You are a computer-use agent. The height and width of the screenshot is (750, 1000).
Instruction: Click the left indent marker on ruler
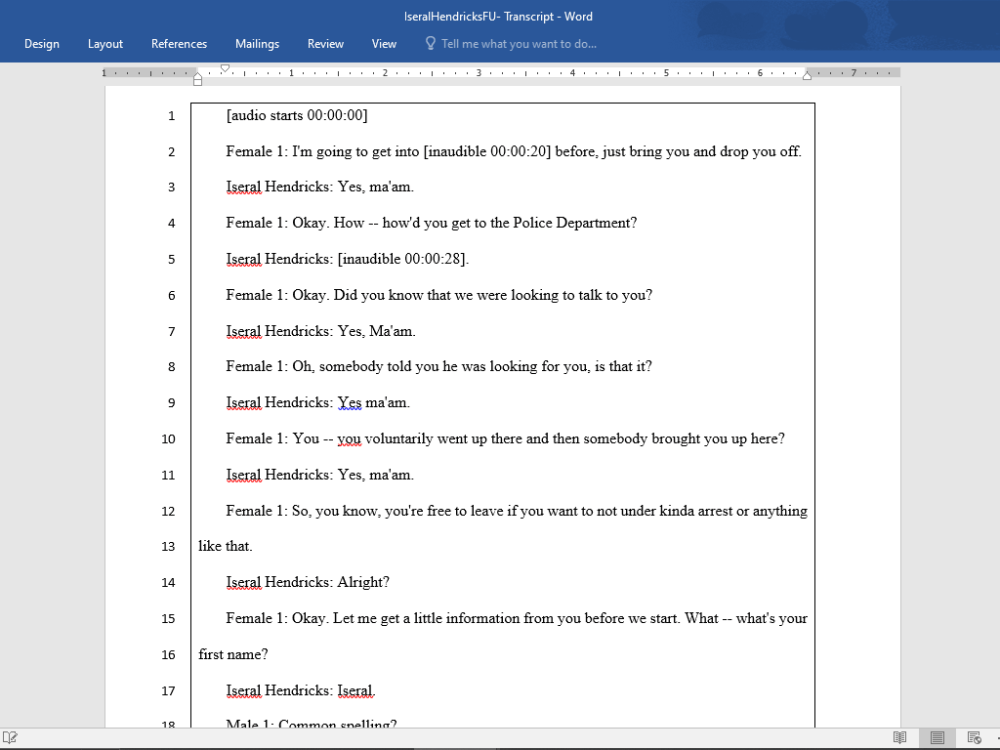click(198, 80)
